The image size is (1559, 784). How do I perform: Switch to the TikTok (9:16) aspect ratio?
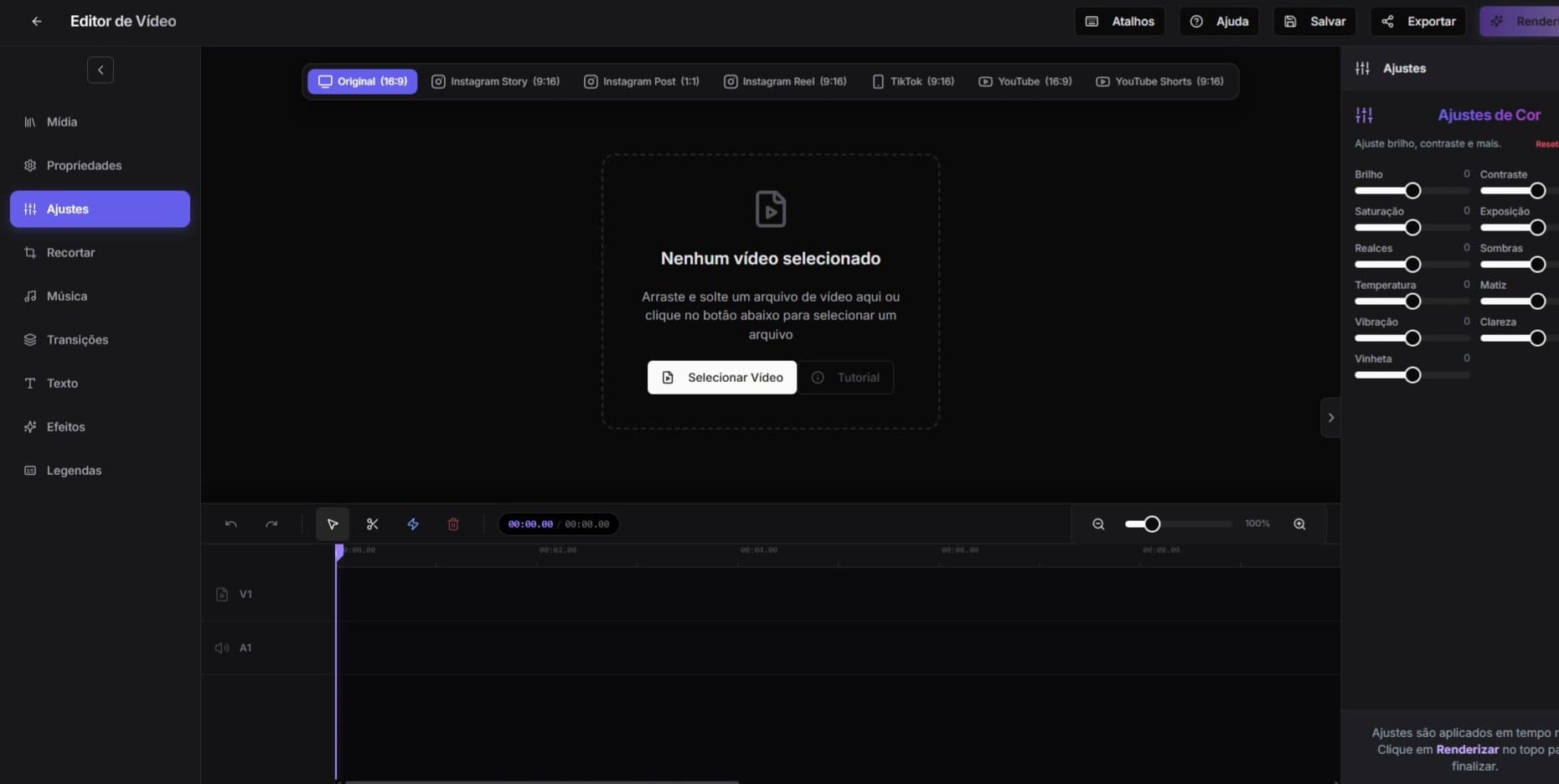tap(913, 81)
